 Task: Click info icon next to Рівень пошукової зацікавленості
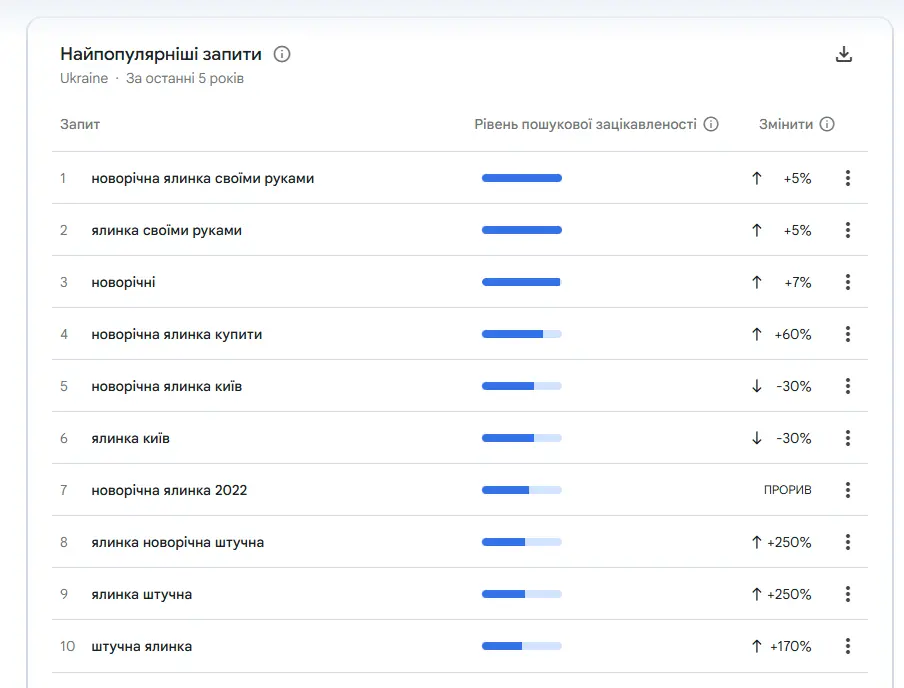point(711,124)
